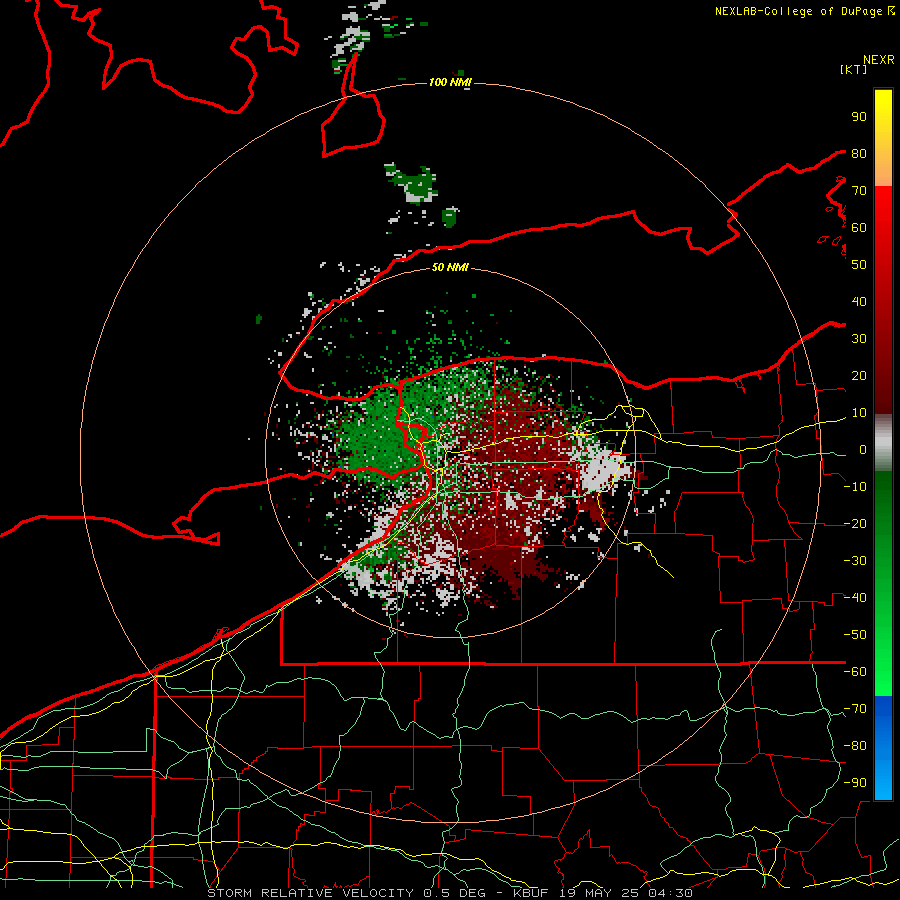Click the -60 value on the velocity scale
This screenshot has width=900, height=900.
pyautogui.click(x=855, y=672)
